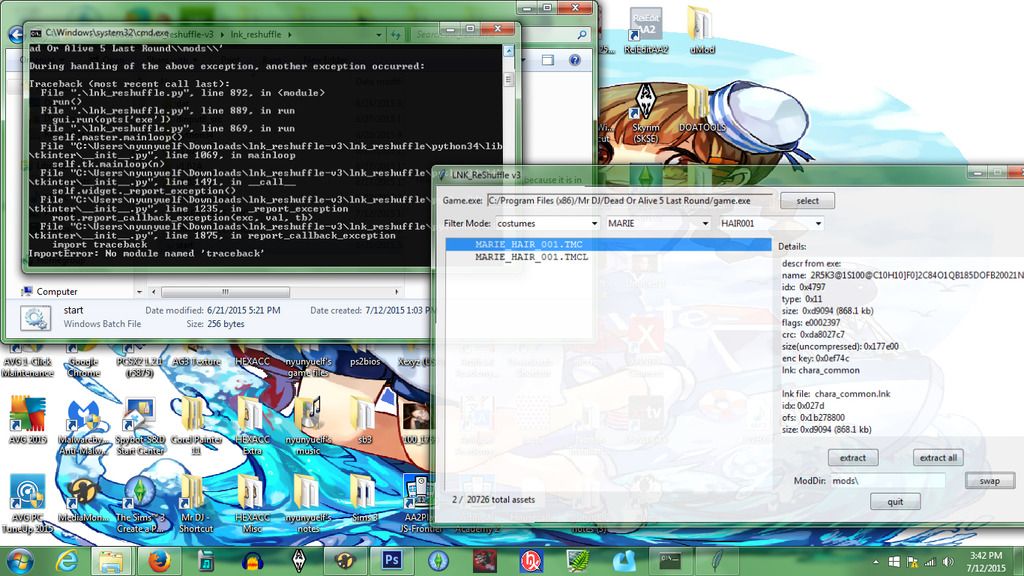Open The Sims 3 Create a Pattern shortcut
Screen dimensions: 1024x576
pyautogui.click(x=140, y=504)
